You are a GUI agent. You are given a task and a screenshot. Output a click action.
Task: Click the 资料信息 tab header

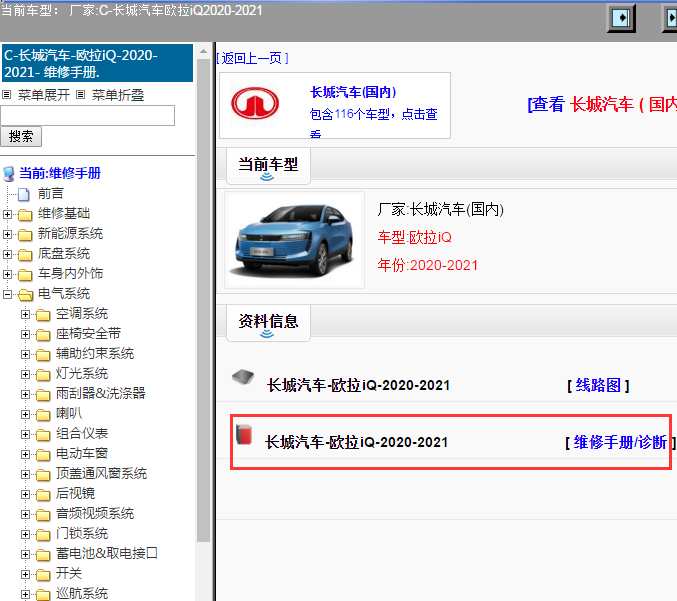pos(268,323)
